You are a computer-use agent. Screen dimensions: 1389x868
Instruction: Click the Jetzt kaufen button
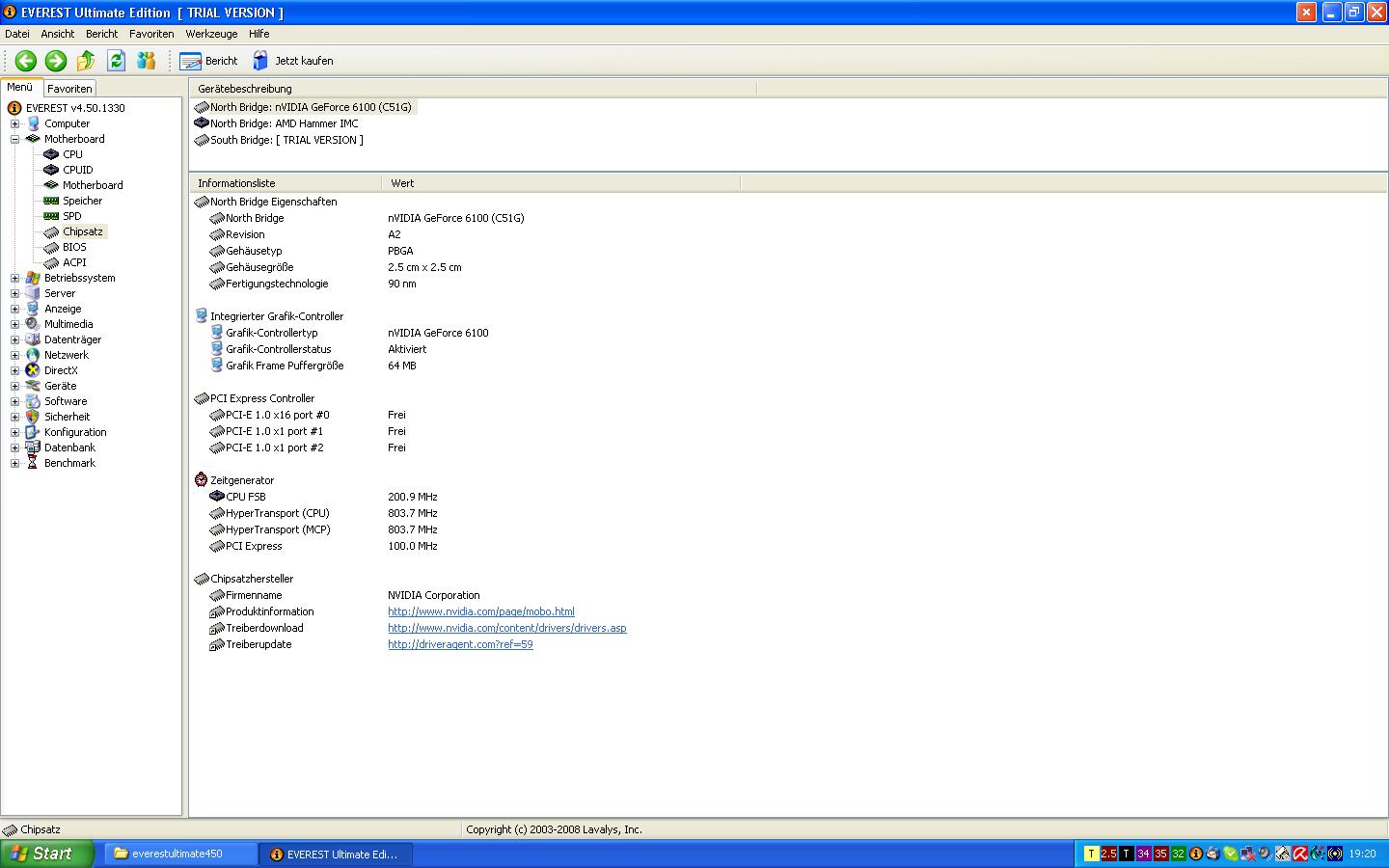click(293, 61)
